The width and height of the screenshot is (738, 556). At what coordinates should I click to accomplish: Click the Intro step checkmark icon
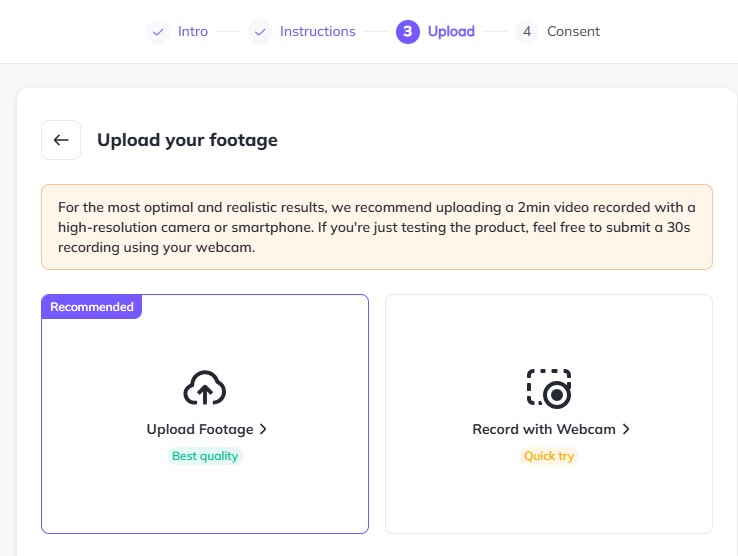pyautogui.click(x=158, y=32)
